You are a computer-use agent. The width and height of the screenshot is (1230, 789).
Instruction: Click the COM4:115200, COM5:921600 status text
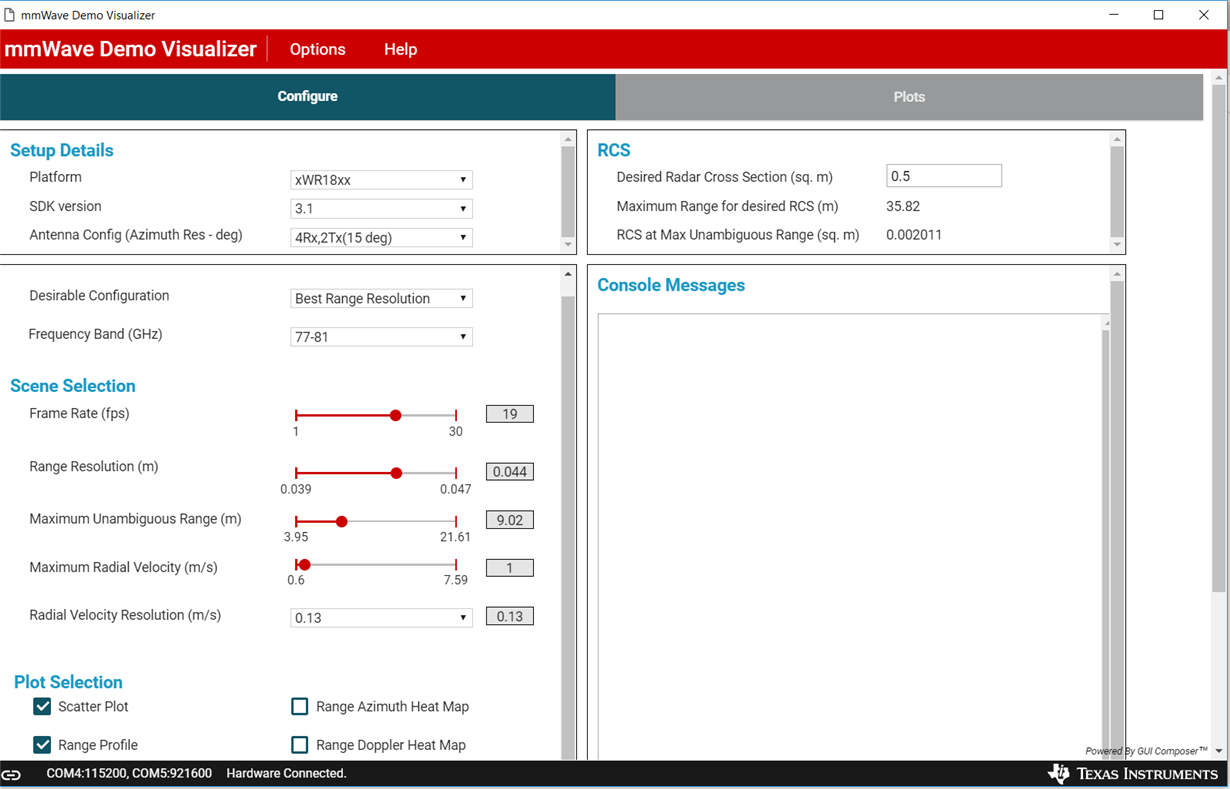(129, 774)
